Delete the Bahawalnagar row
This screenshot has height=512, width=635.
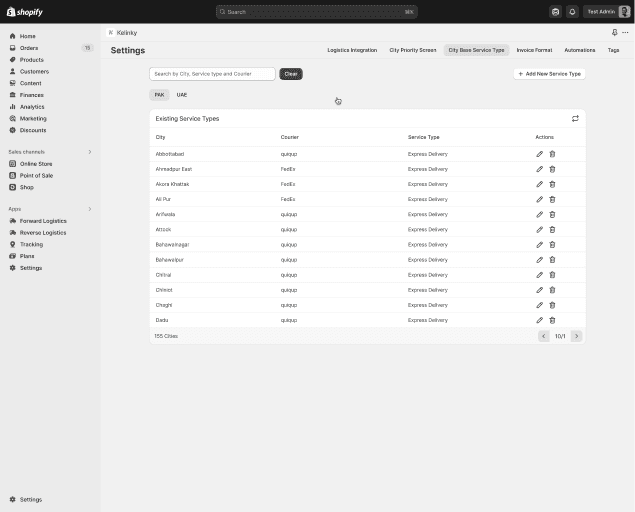tap(552, 245)
